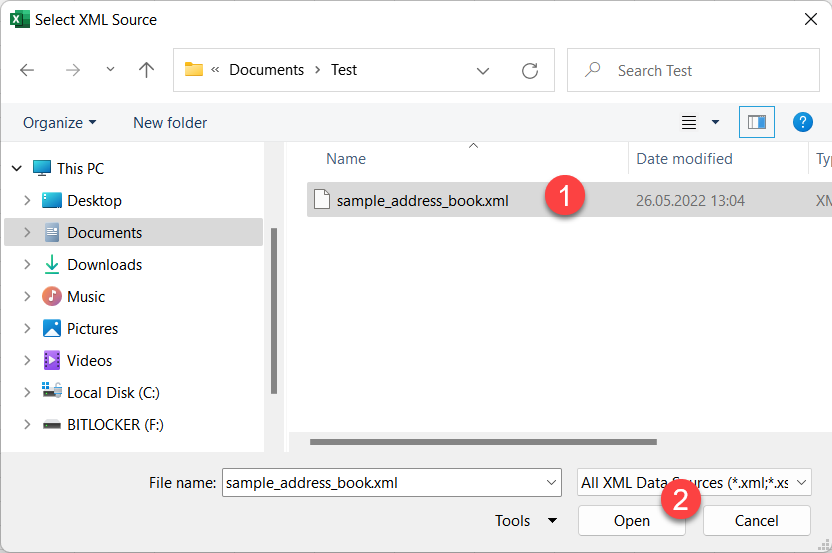Click the change view list icon
This screenshot has height=553, width=832.
point(689,122)
